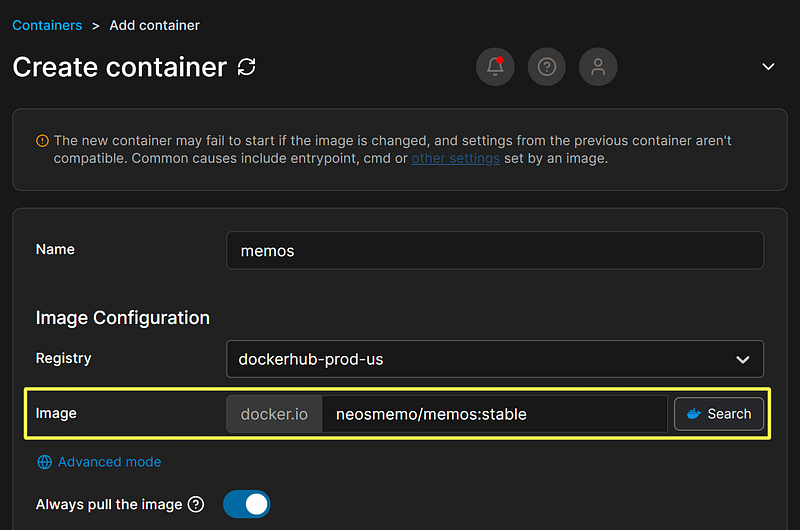
Task: Open the Registry dropdown dockerhub-prod-us
Action: [495, 359]
